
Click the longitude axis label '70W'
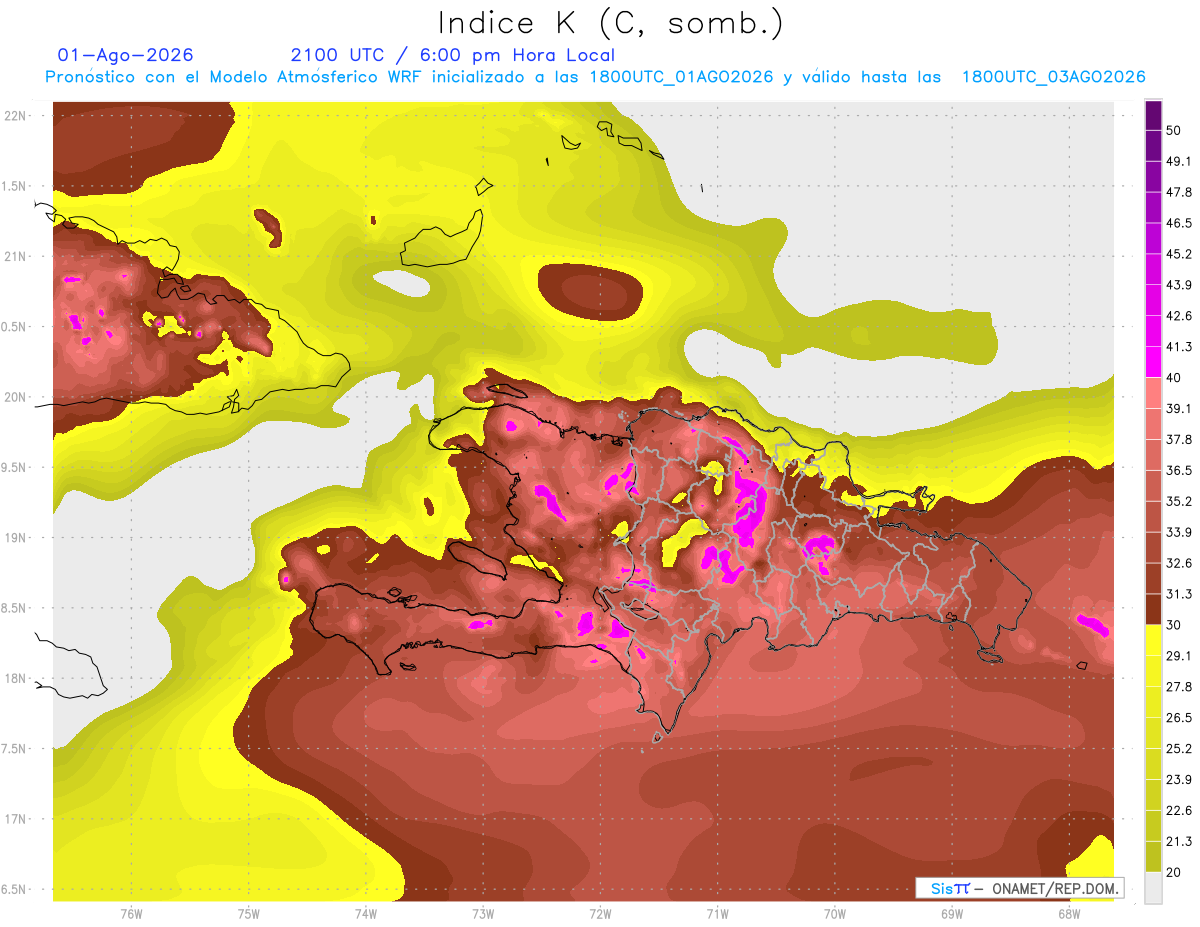click(x=835, y=913)
